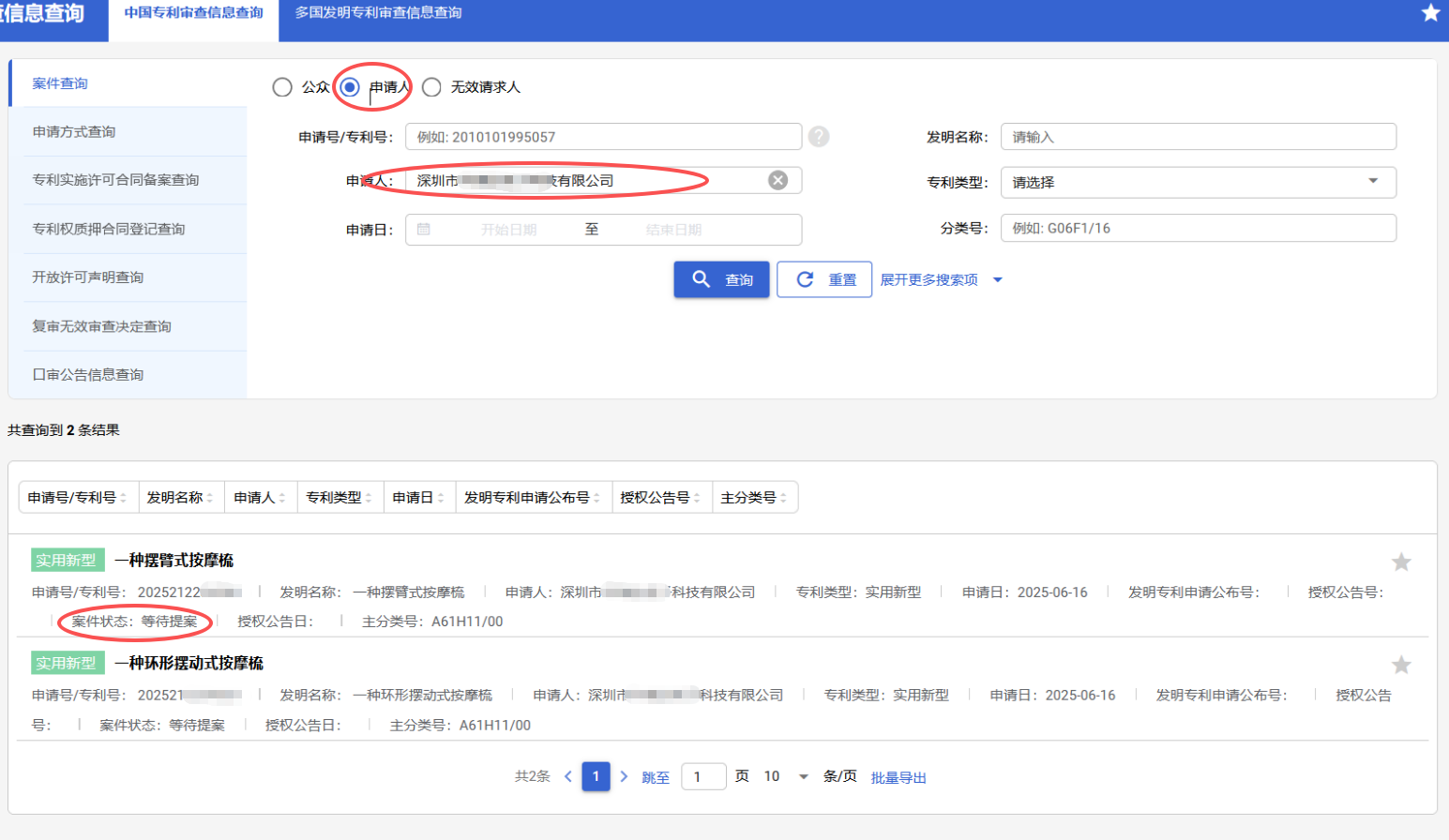Click the 批量导出 export link
The width and height of the screenshot is (1449, 840).
(898, 776)
